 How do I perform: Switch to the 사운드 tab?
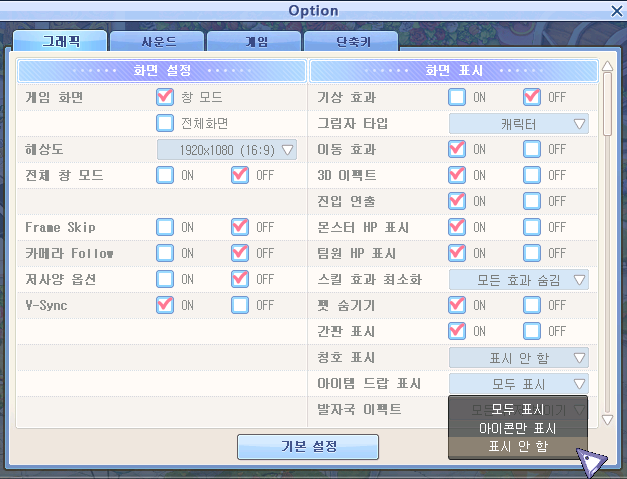[157, 42]
